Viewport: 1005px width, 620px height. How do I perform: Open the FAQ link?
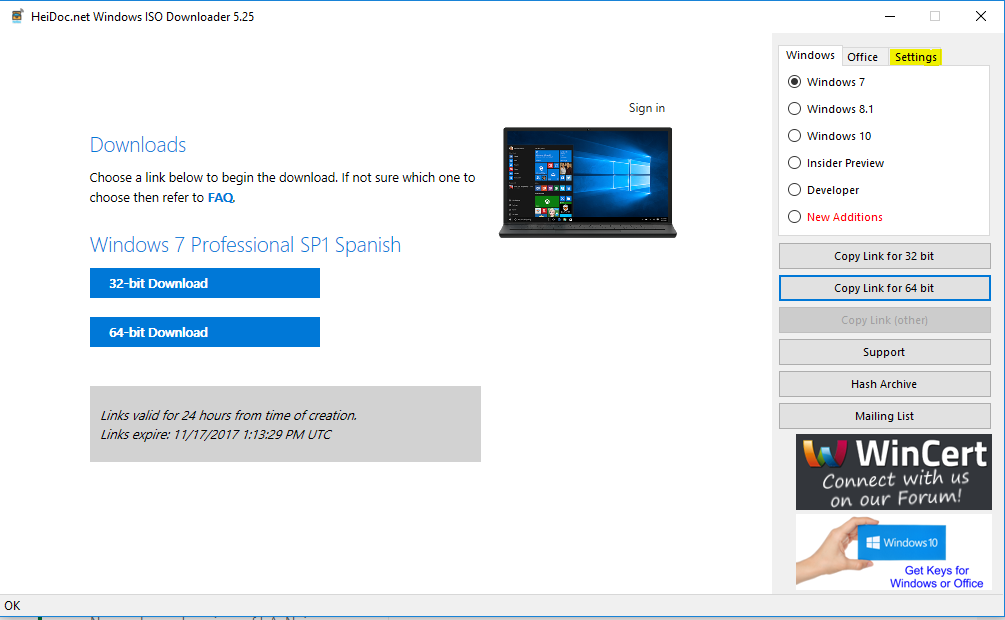pyautogui.click(x=220, y=197)
